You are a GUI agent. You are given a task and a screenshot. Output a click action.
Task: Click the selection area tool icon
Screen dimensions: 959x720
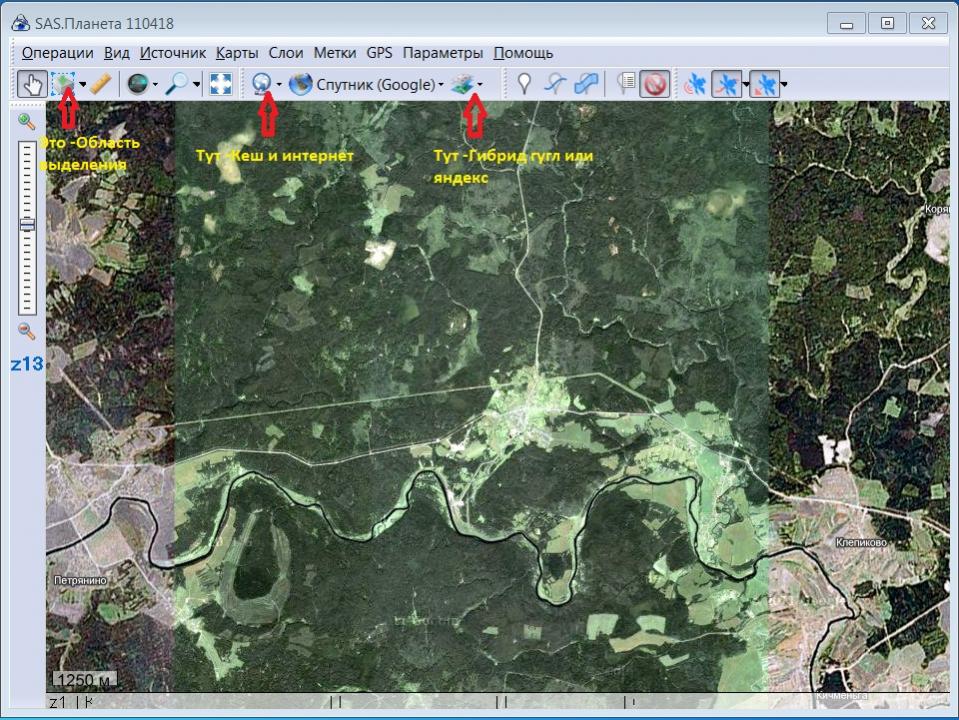[64, 85]
